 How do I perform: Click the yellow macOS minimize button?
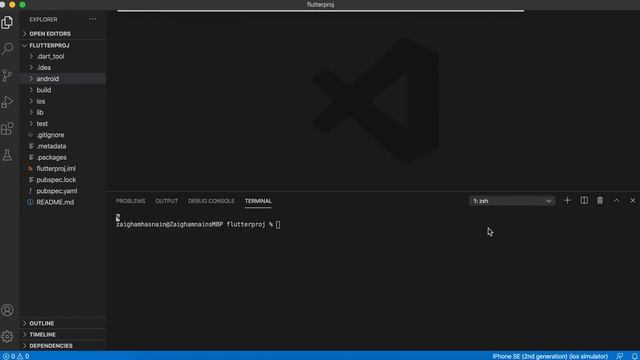[x=12, y=4]
